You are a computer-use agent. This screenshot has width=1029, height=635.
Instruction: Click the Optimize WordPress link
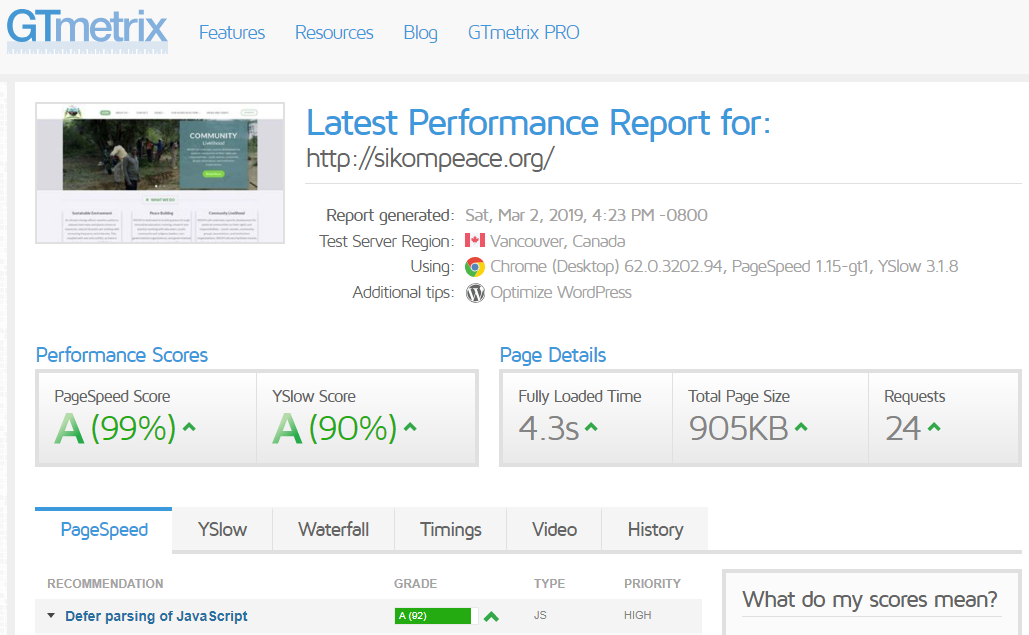pyautogui.click(x=561, y=293)
